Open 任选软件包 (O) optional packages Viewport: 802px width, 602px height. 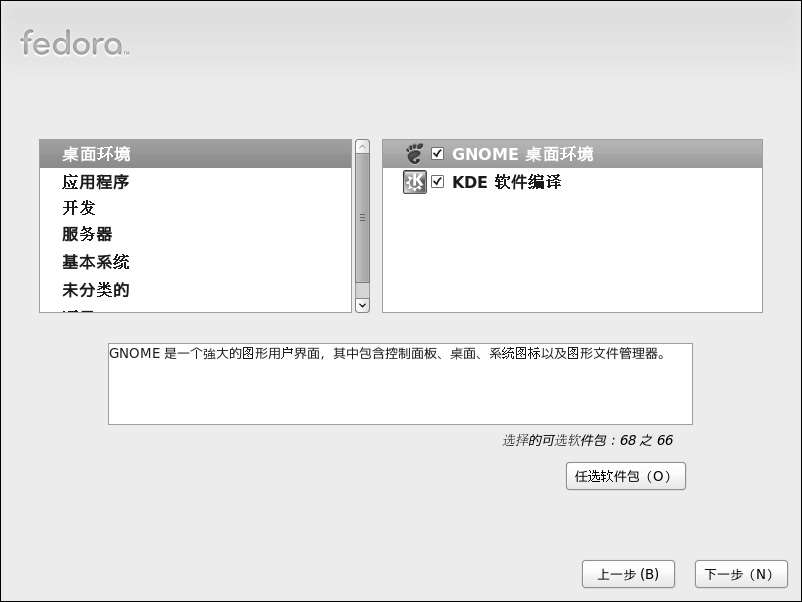click(626, 476)
